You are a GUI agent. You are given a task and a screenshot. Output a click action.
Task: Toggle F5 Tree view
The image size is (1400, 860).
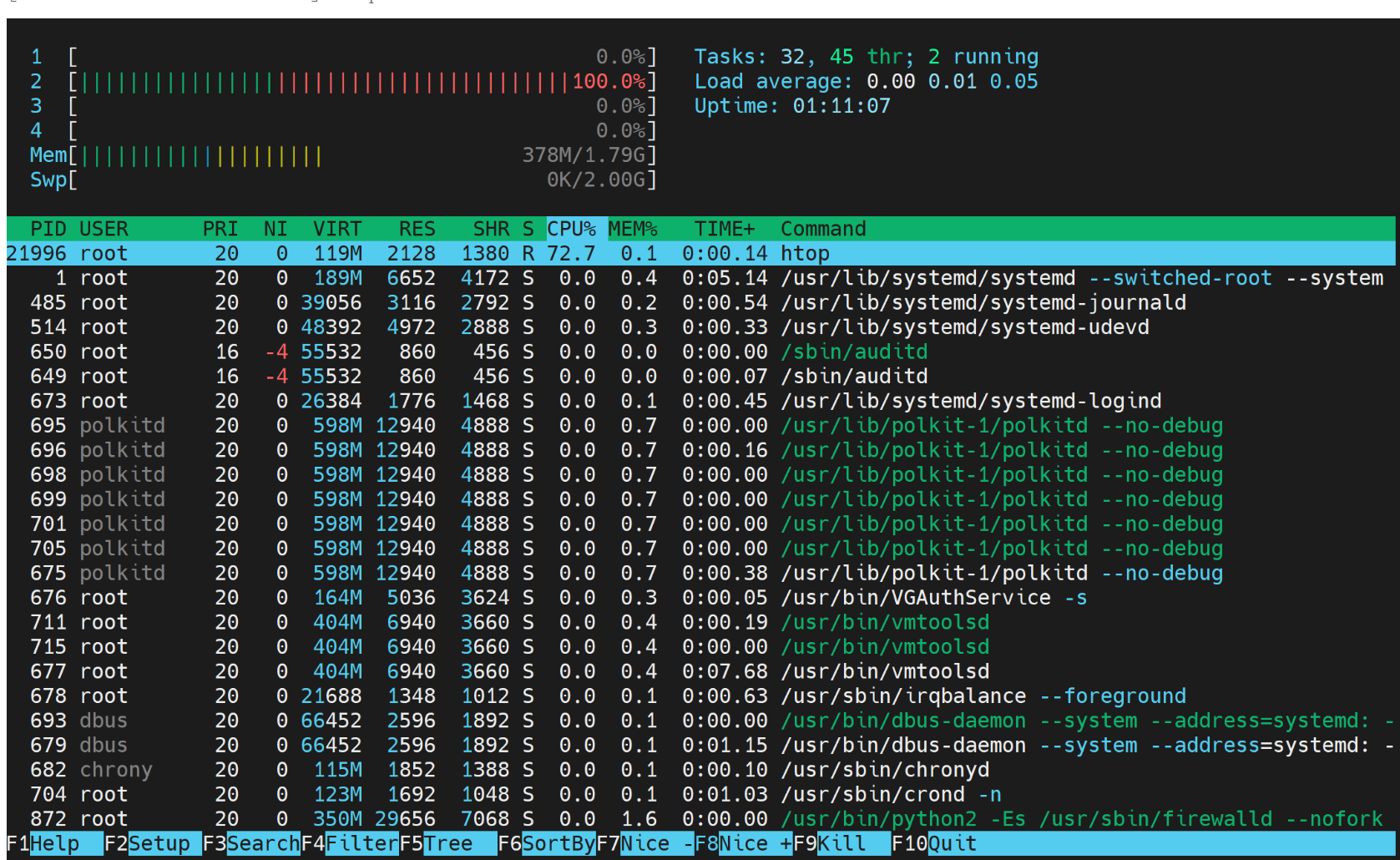click(x=447, y=844)
